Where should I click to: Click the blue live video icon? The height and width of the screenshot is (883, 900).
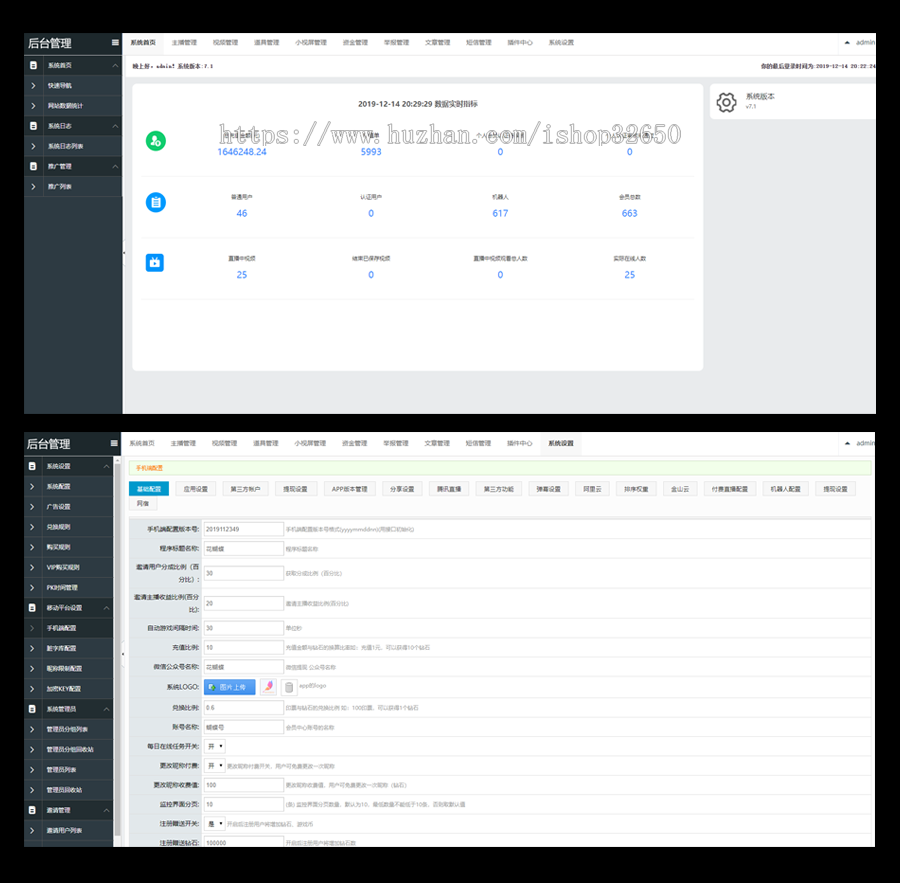tap(154, 262)
